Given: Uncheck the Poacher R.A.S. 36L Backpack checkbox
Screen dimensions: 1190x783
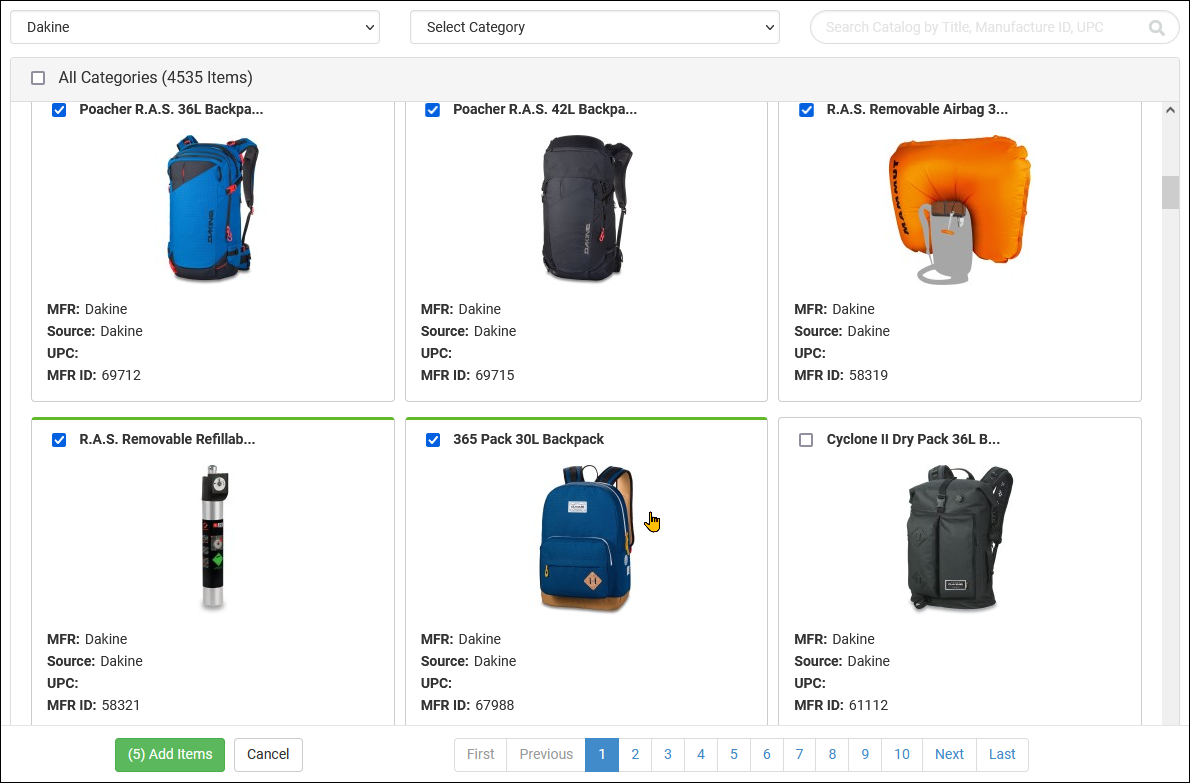Looking at the screenshot, I should click(x=58, y=110).
